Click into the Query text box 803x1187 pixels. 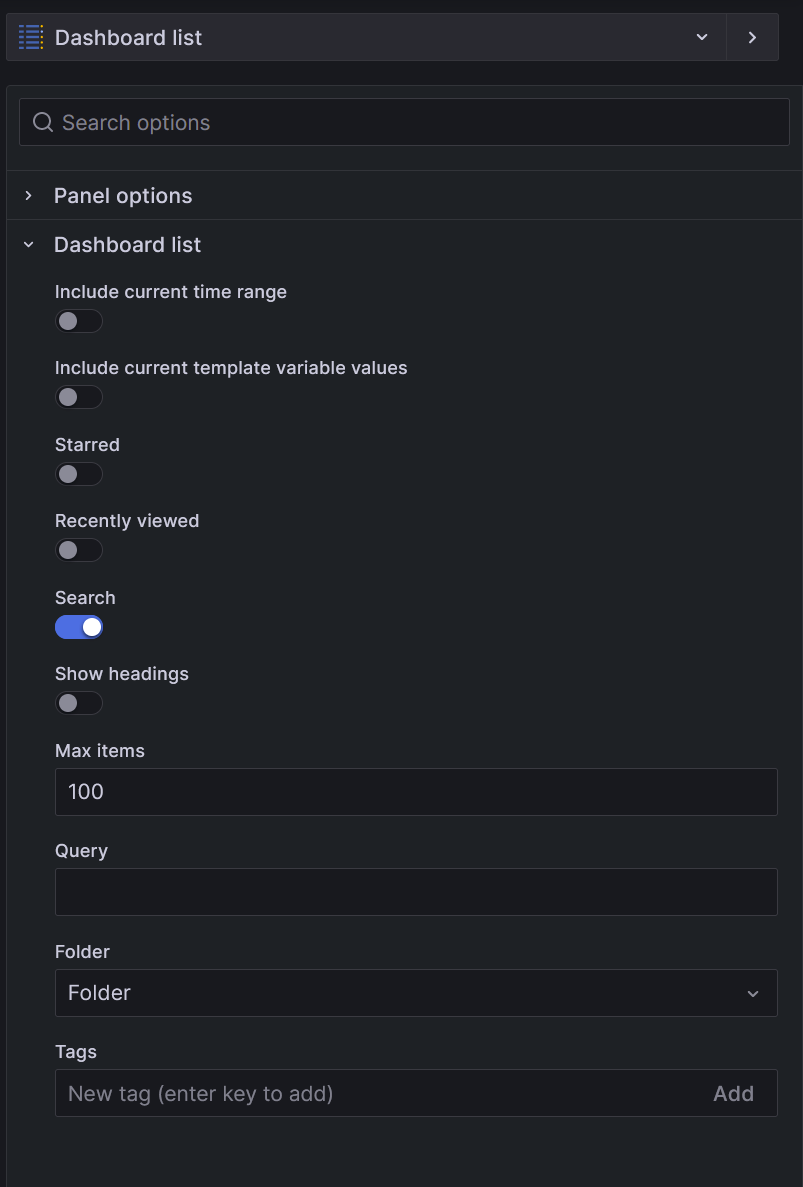[416, 892]
